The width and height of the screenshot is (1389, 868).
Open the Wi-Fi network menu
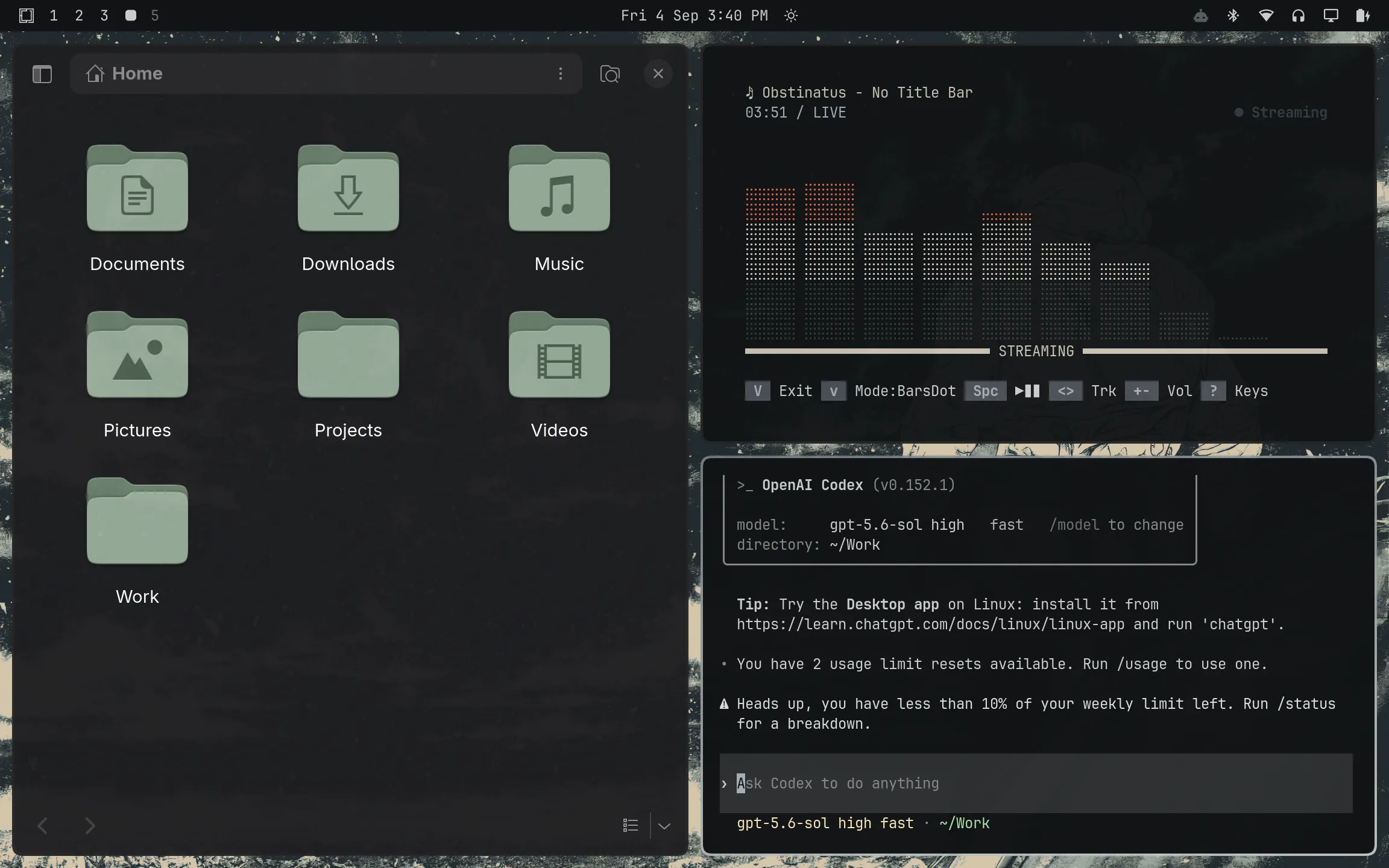point(1266,16)
